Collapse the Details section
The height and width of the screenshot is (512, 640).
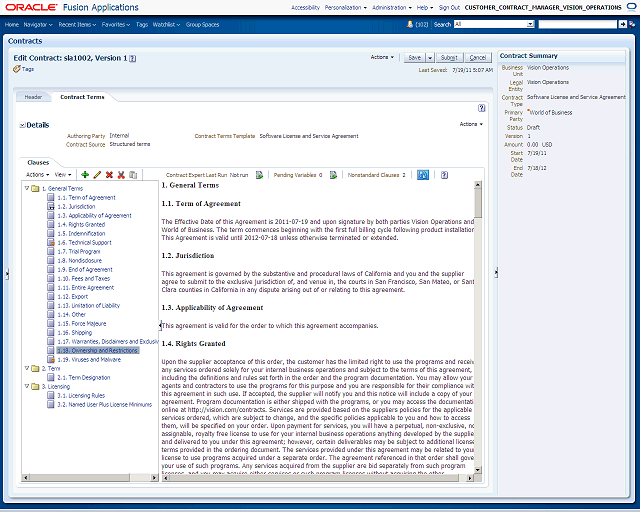(22, 125)
